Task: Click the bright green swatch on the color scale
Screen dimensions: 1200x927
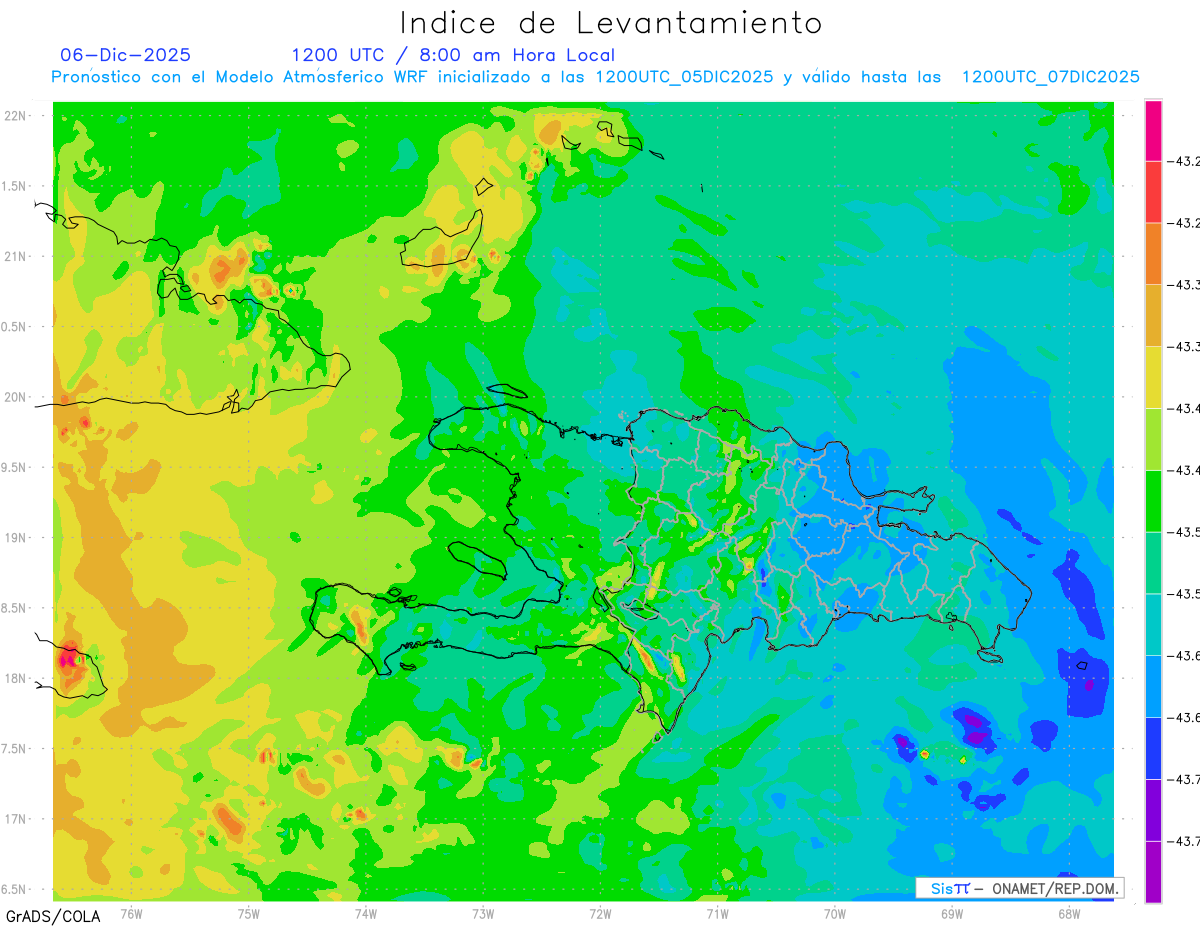Action: pos(1153,500)
